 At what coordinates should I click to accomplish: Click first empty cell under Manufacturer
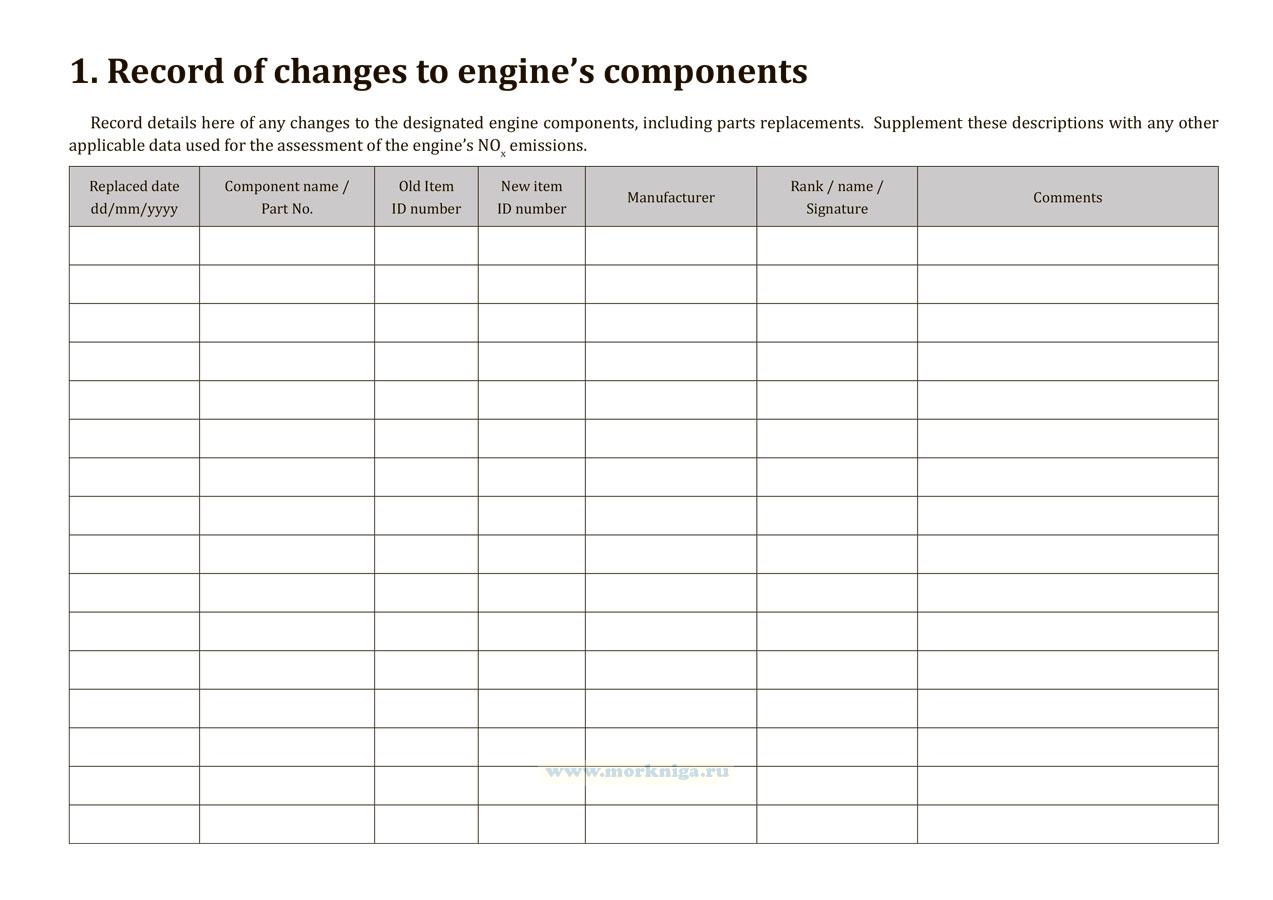(x=670, y=246)
